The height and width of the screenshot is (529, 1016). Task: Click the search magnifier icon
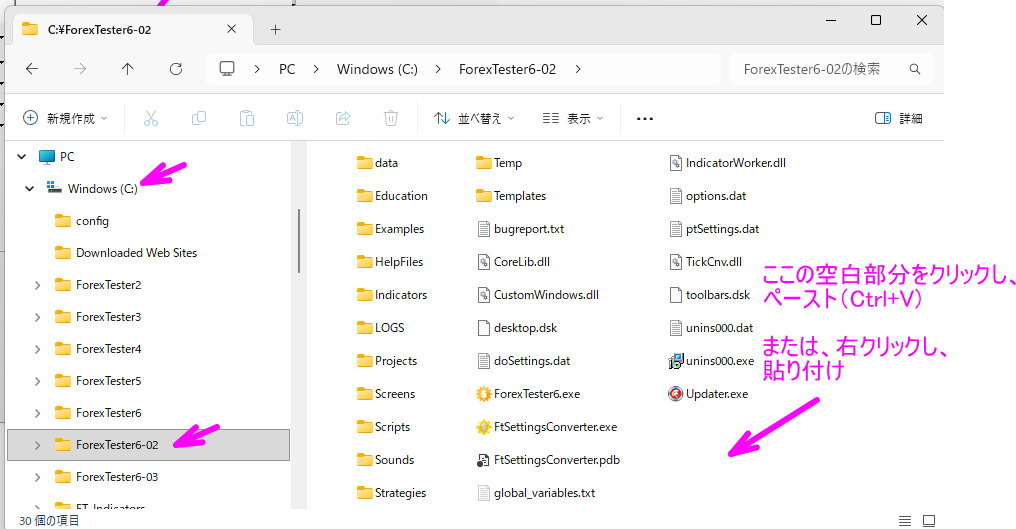914,69
